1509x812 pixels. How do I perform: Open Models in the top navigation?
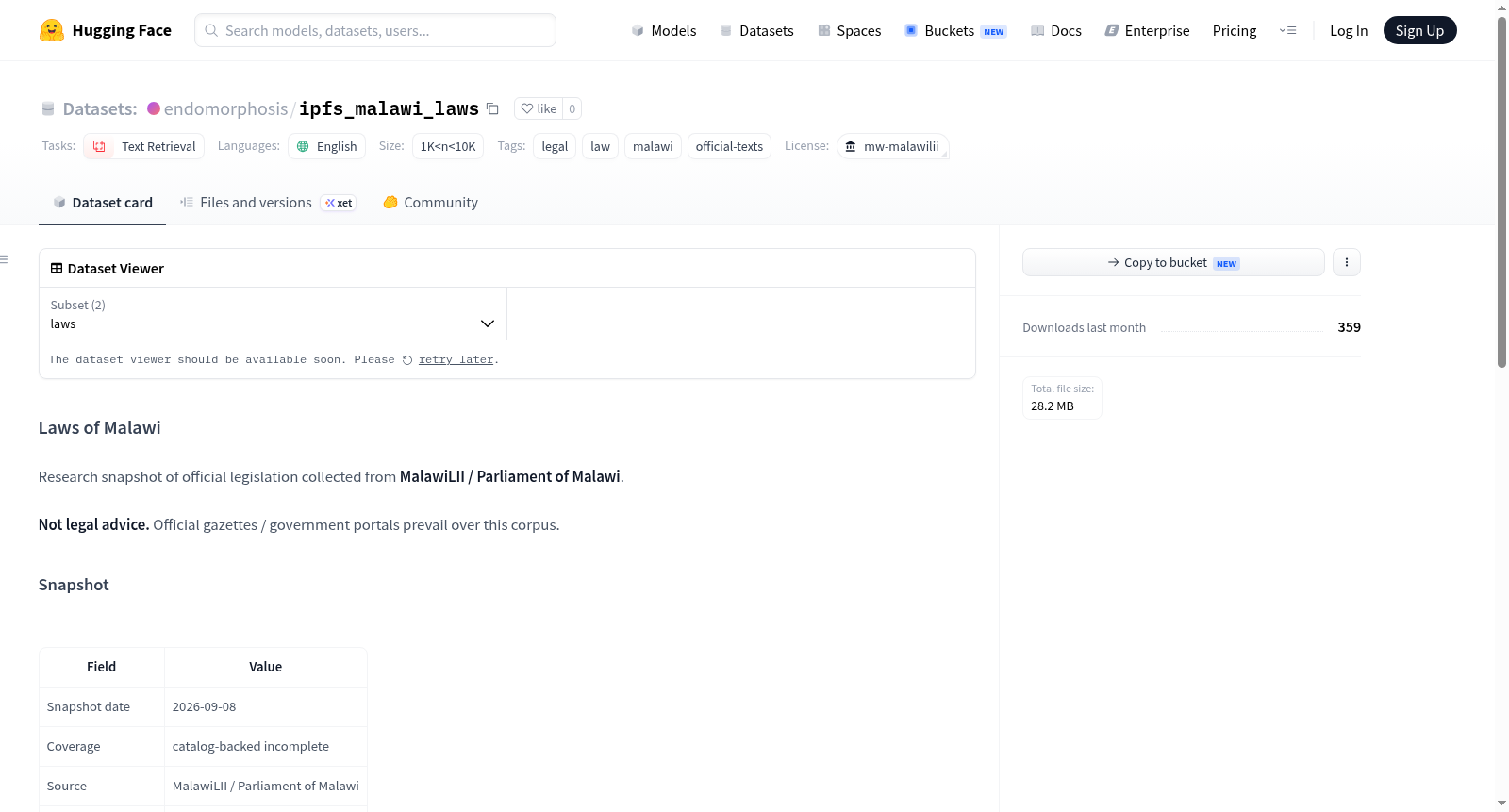(x=664, y=30)
